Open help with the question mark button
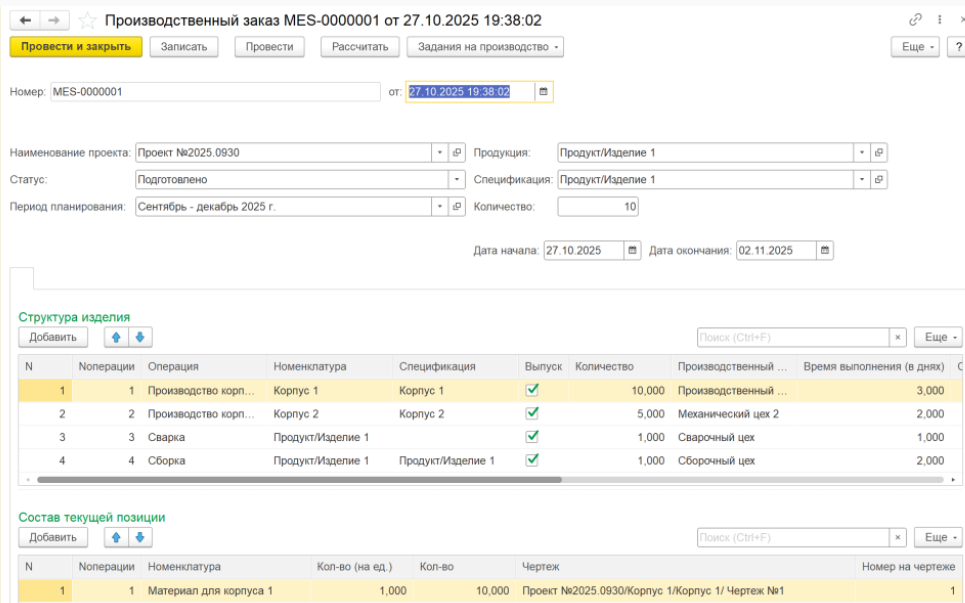The image size is (965, 603). 958,47
